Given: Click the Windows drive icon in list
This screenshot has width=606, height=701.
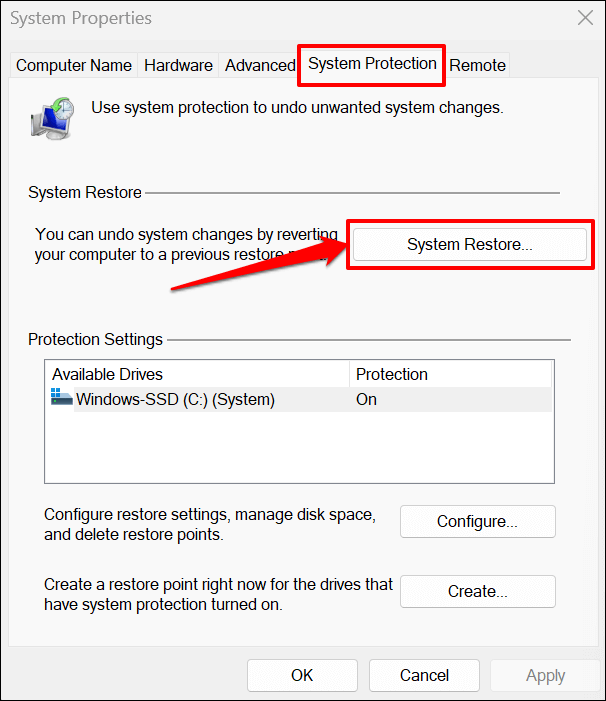Looking at the screenshot, I should pos(62,399).
